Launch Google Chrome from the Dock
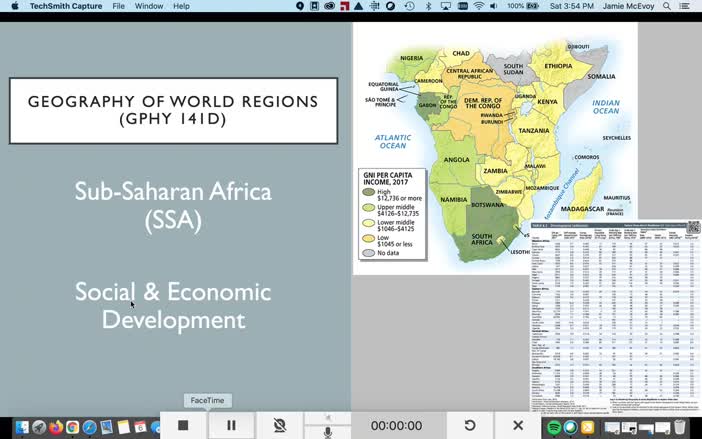Viewport: 702px width, 439px height. point(73,427)
